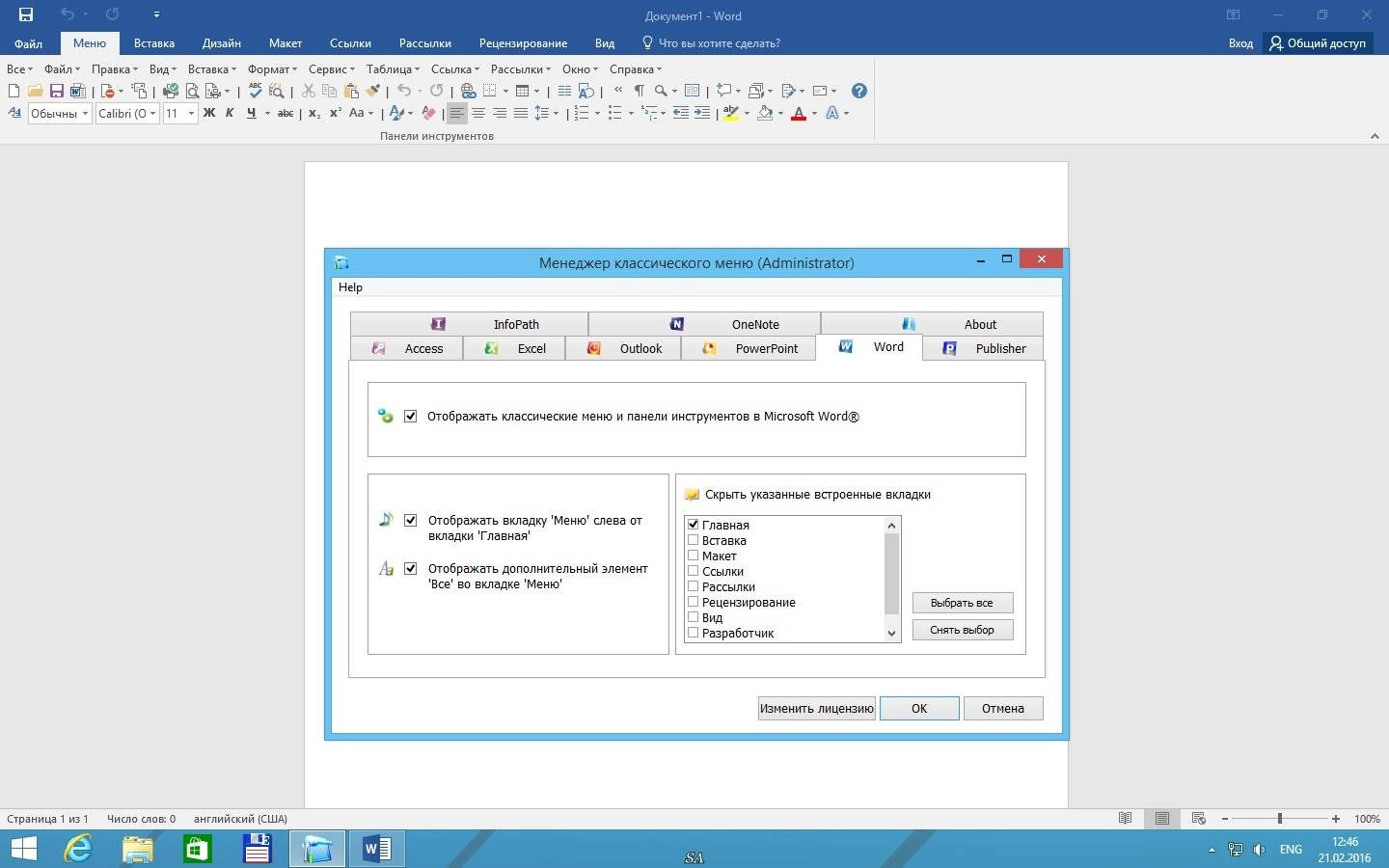The image size is (1389, 868).
Task: Apply italic with К button
Action: pos(230,113)
